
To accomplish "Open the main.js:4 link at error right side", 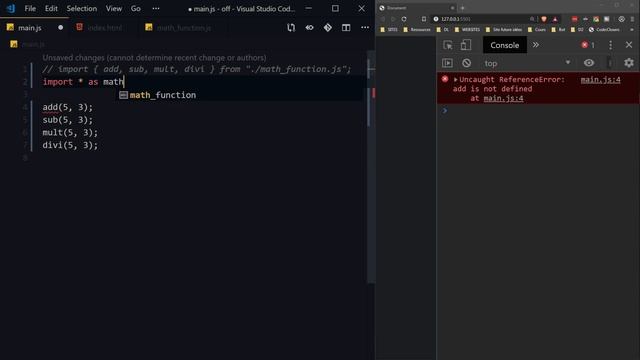I will 600,80.
